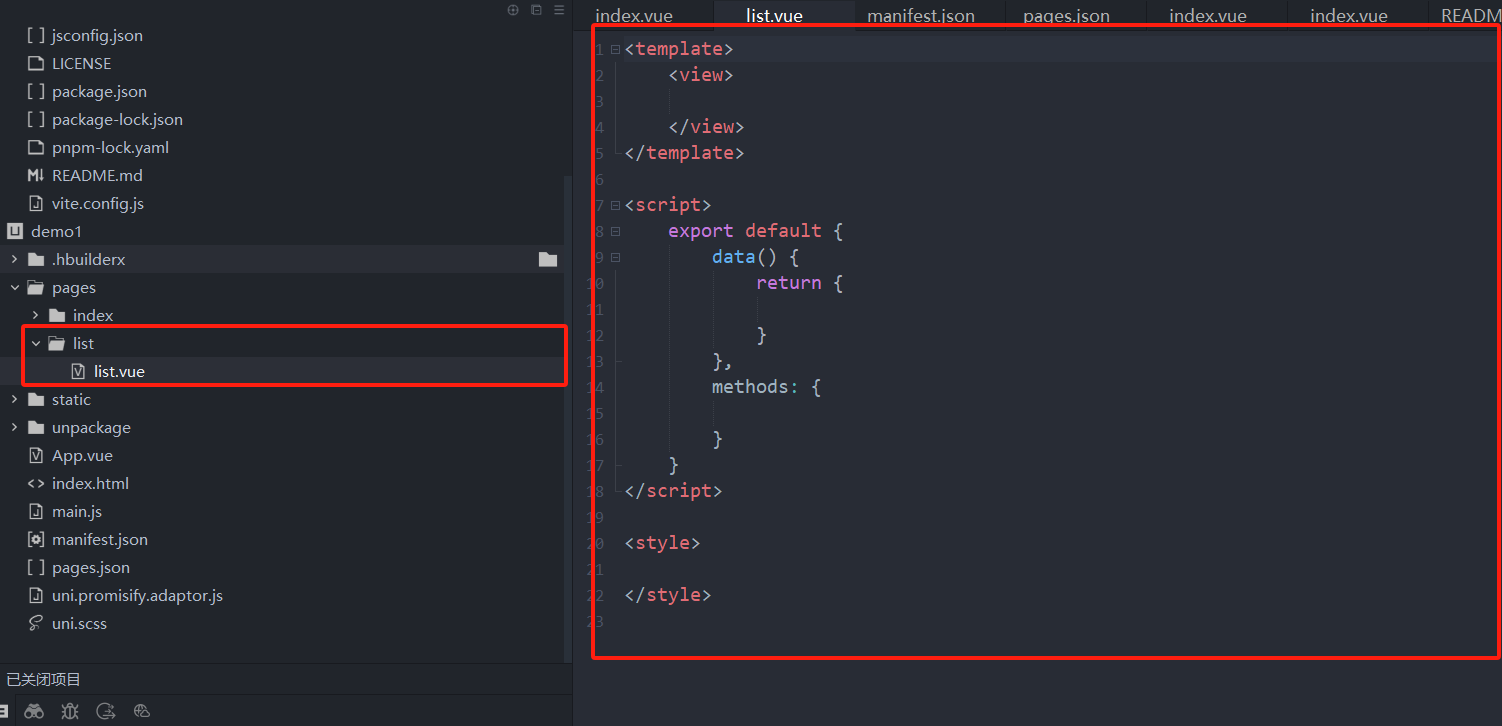Click the opening <script> tag in editor
The image size is (1502, 726).
(x=668, y=205)
